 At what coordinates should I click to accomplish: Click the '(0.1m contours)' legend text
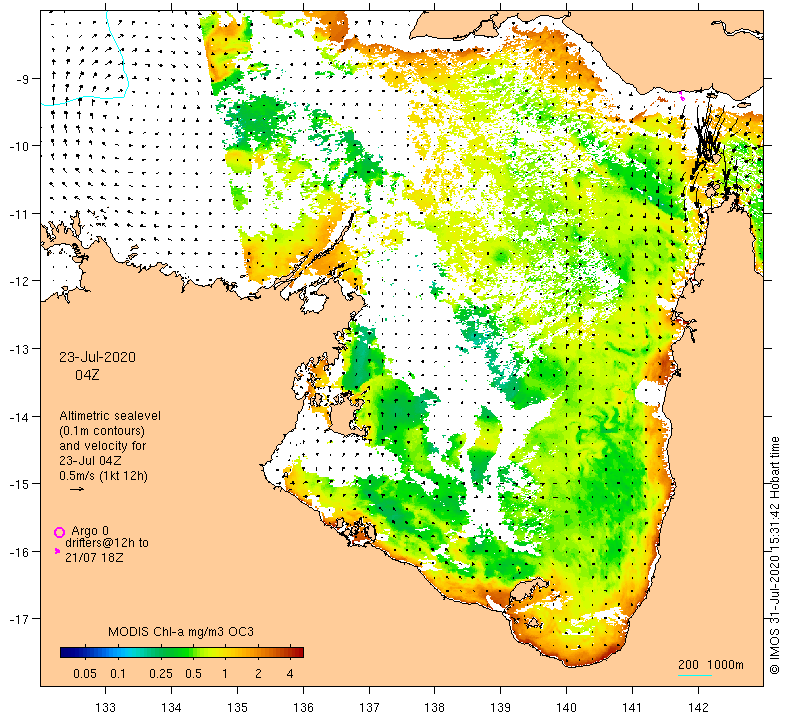point(102,431)
